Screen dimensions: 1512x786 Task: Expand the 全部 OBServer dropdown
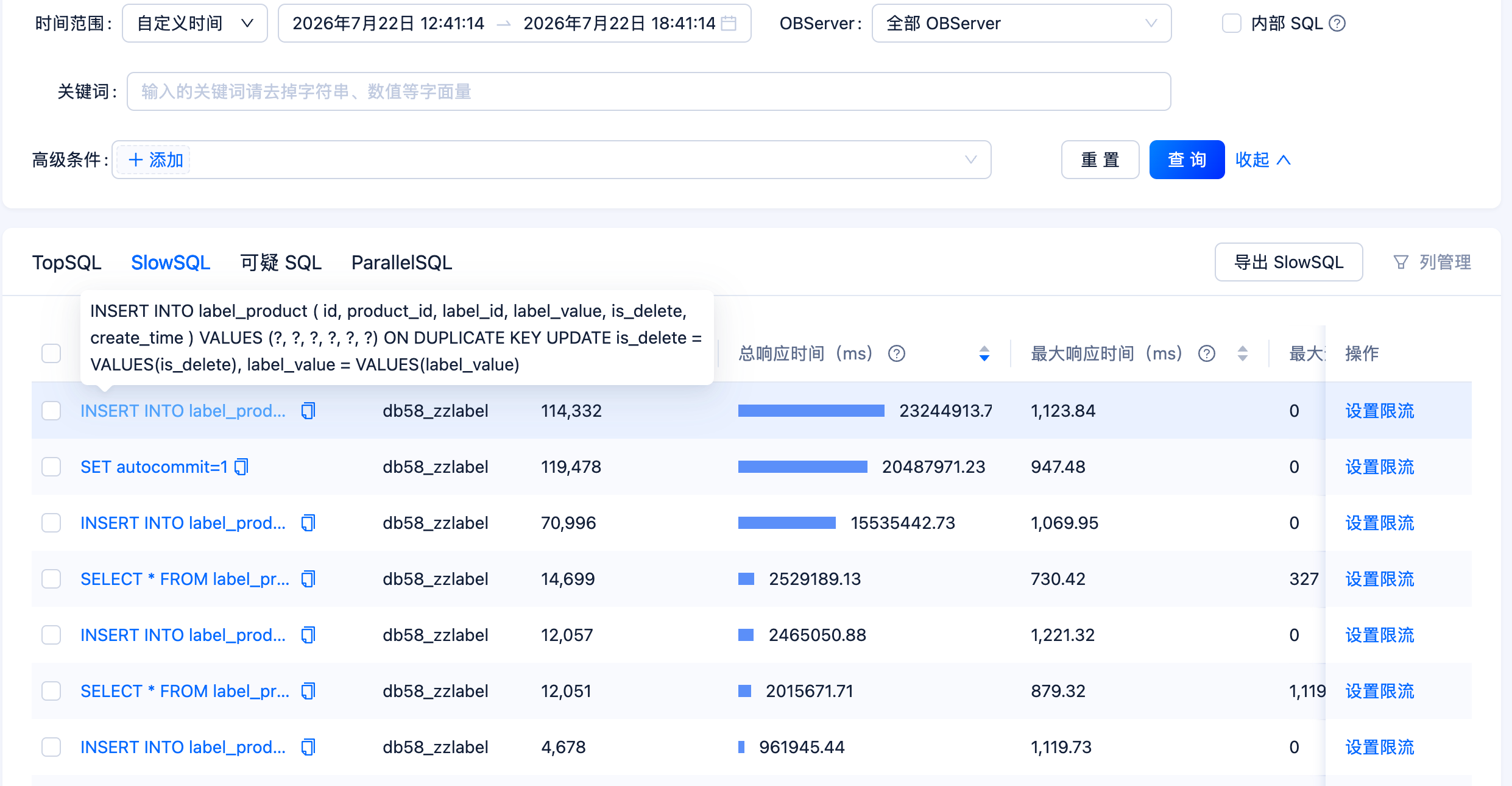coord(1022,23)
